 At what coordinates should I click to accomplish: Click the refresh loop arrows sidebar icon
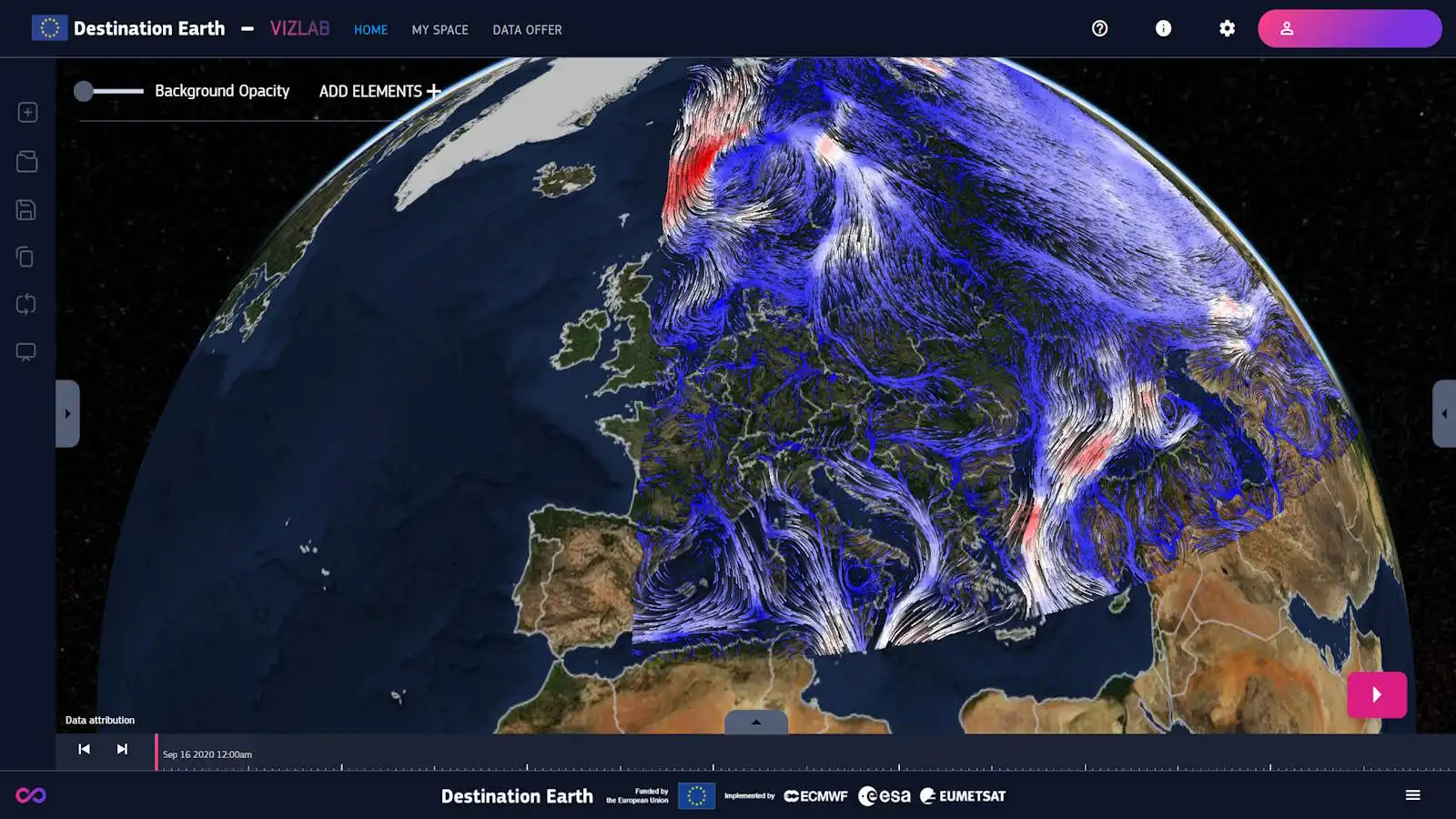click(26, 304)
